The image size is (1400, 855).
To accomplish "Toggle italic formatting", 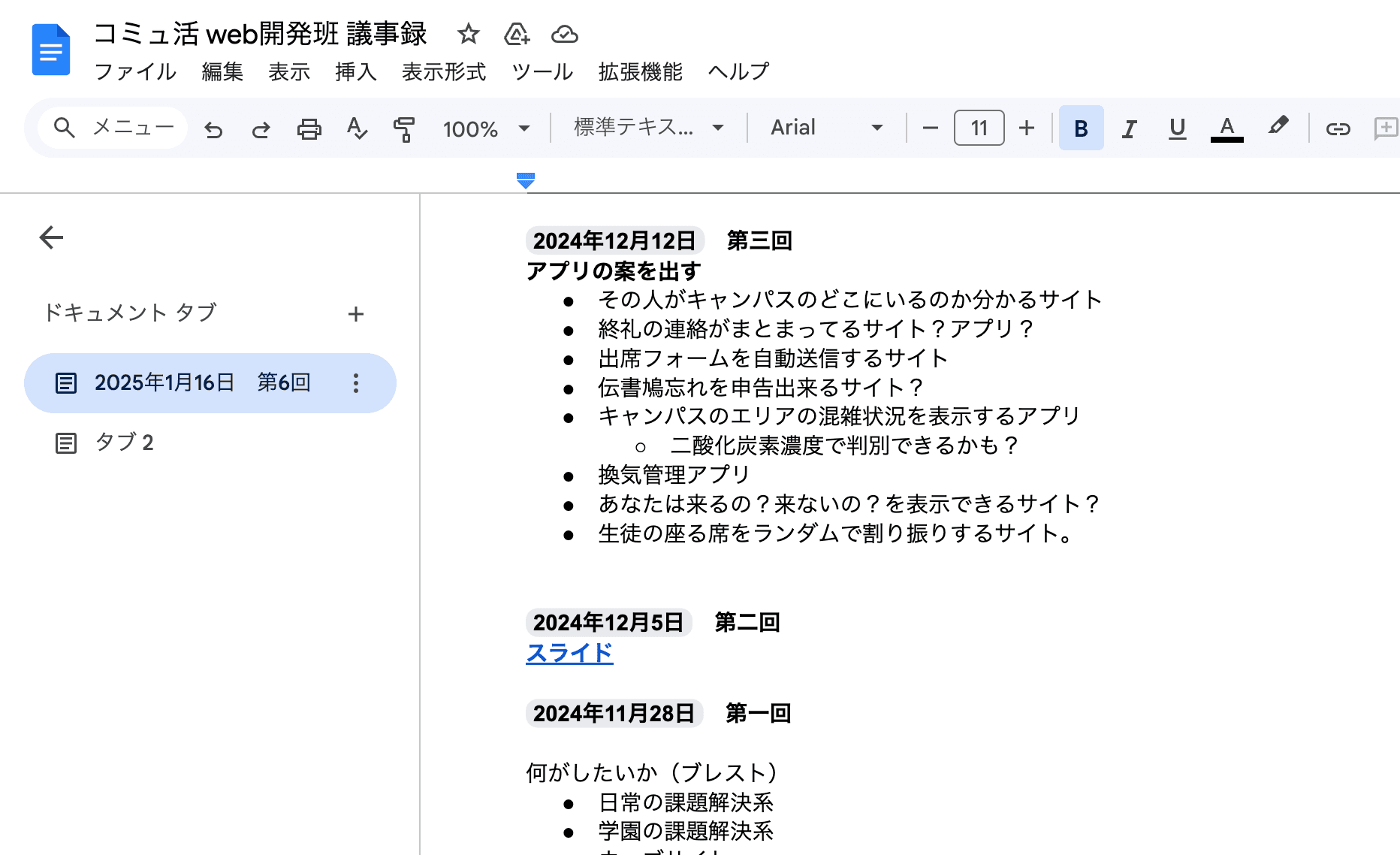I will click(1129, 128).
